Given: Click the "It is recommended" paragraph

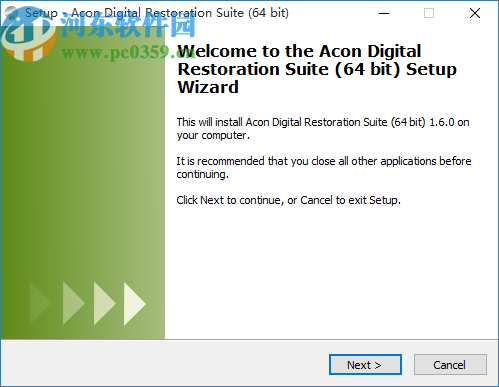Looking at the screenshot, I should 324,167.
